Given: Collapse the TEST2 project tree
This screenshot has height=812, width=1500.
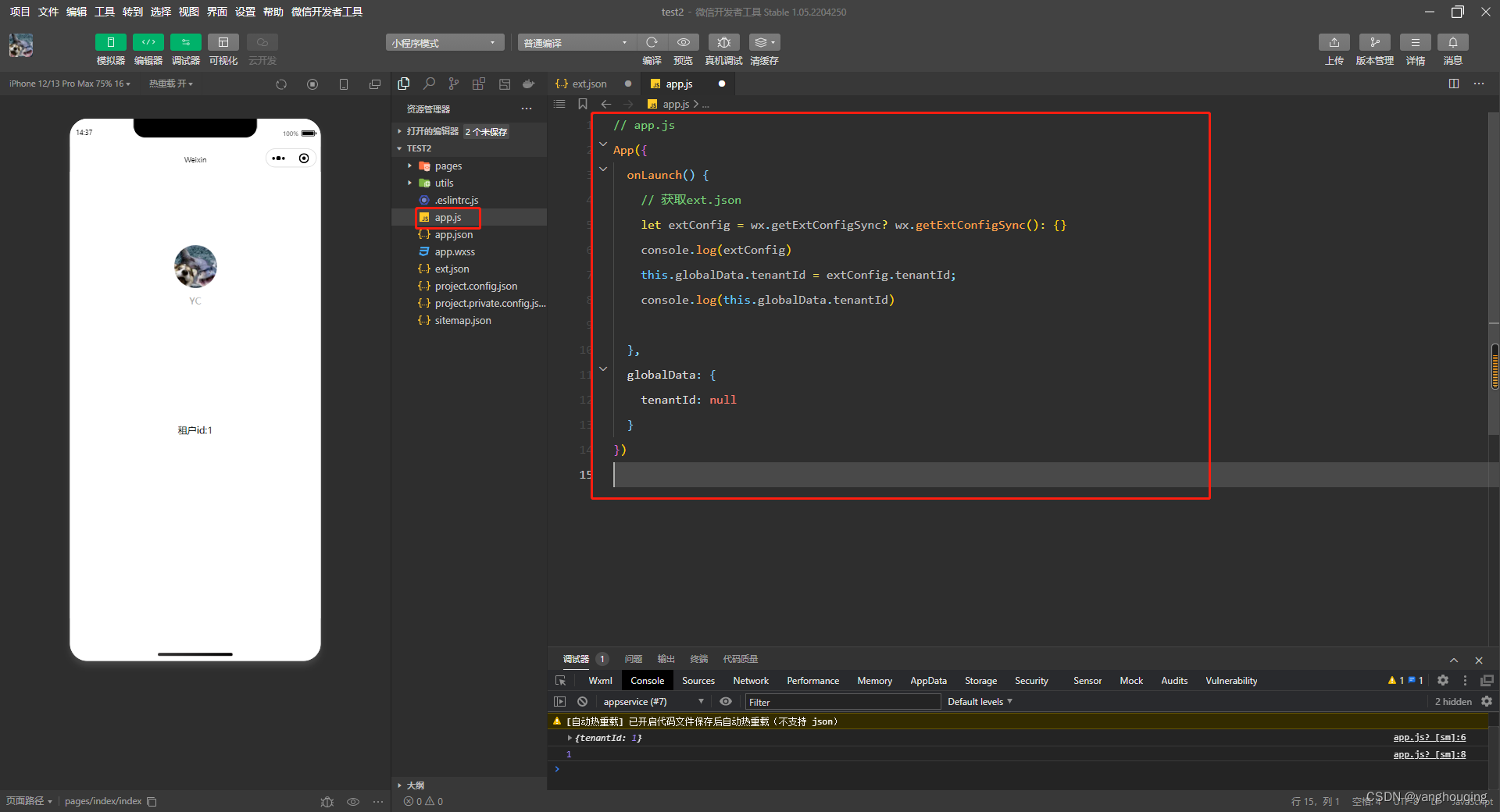Looking at the screenshot, I should pos(399,148).
